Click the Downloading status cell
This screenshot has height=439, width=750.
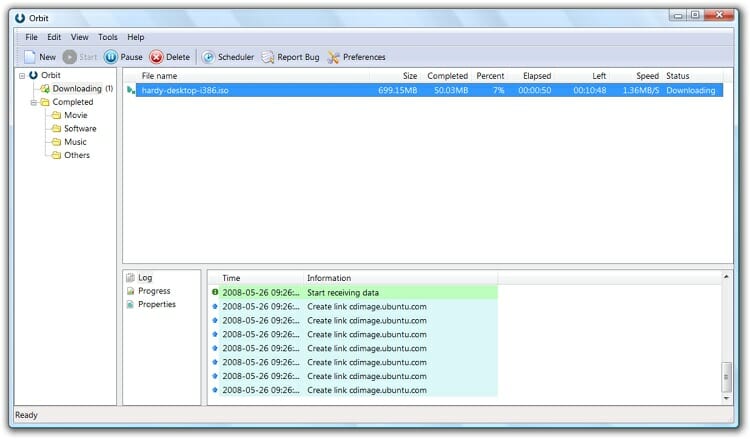click(x=691, y=90)
